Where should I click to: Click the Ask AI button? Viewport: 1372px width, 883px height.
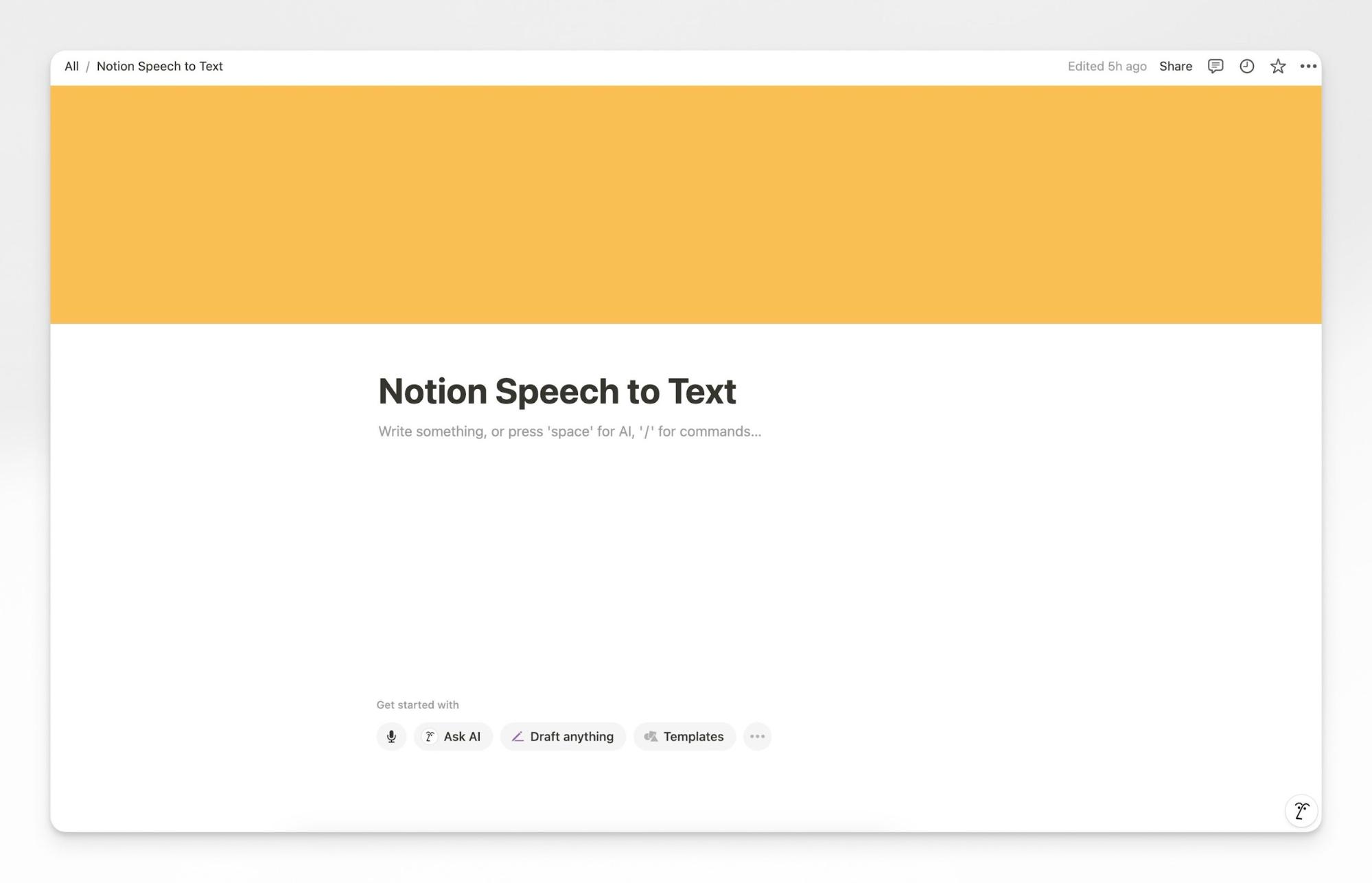pos(453,736)
